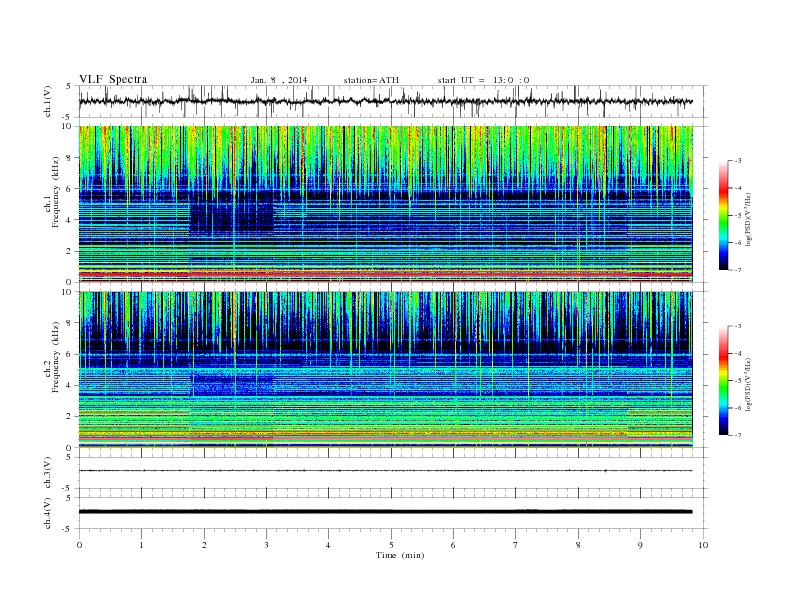Click the "start UT = 13: 0 : 0" text
792x612 pixels.
click(483, 80)
